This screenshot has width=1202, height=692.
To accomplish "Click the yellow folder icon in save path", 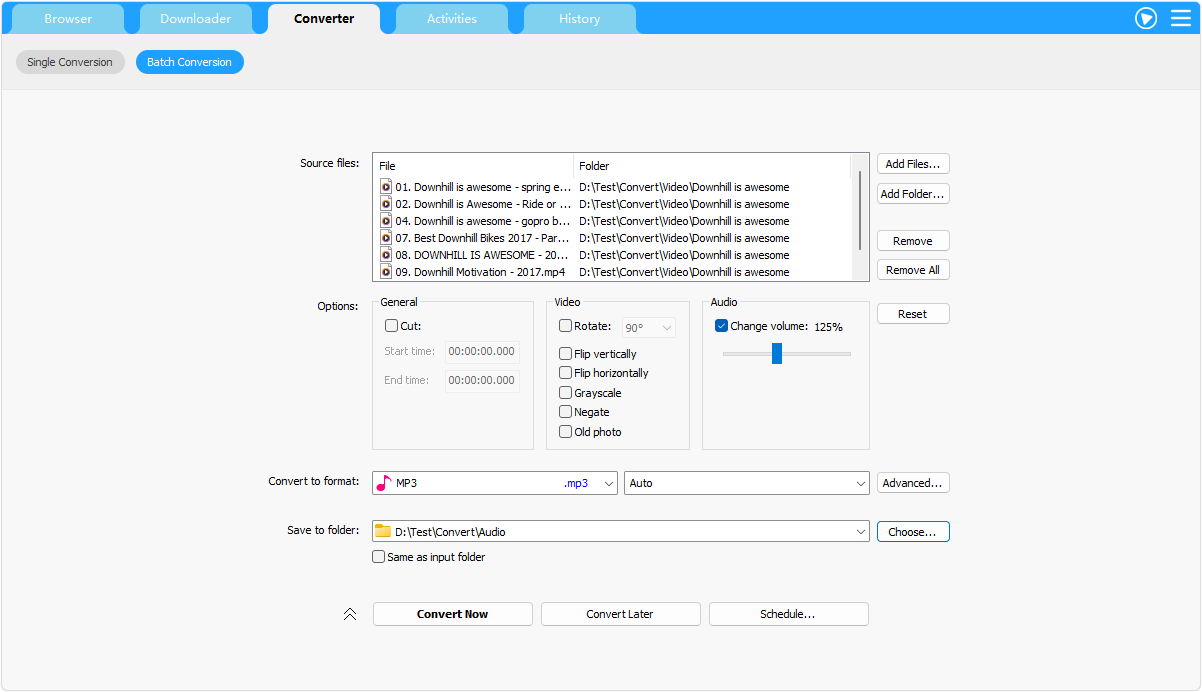I will tap(383, 532).
